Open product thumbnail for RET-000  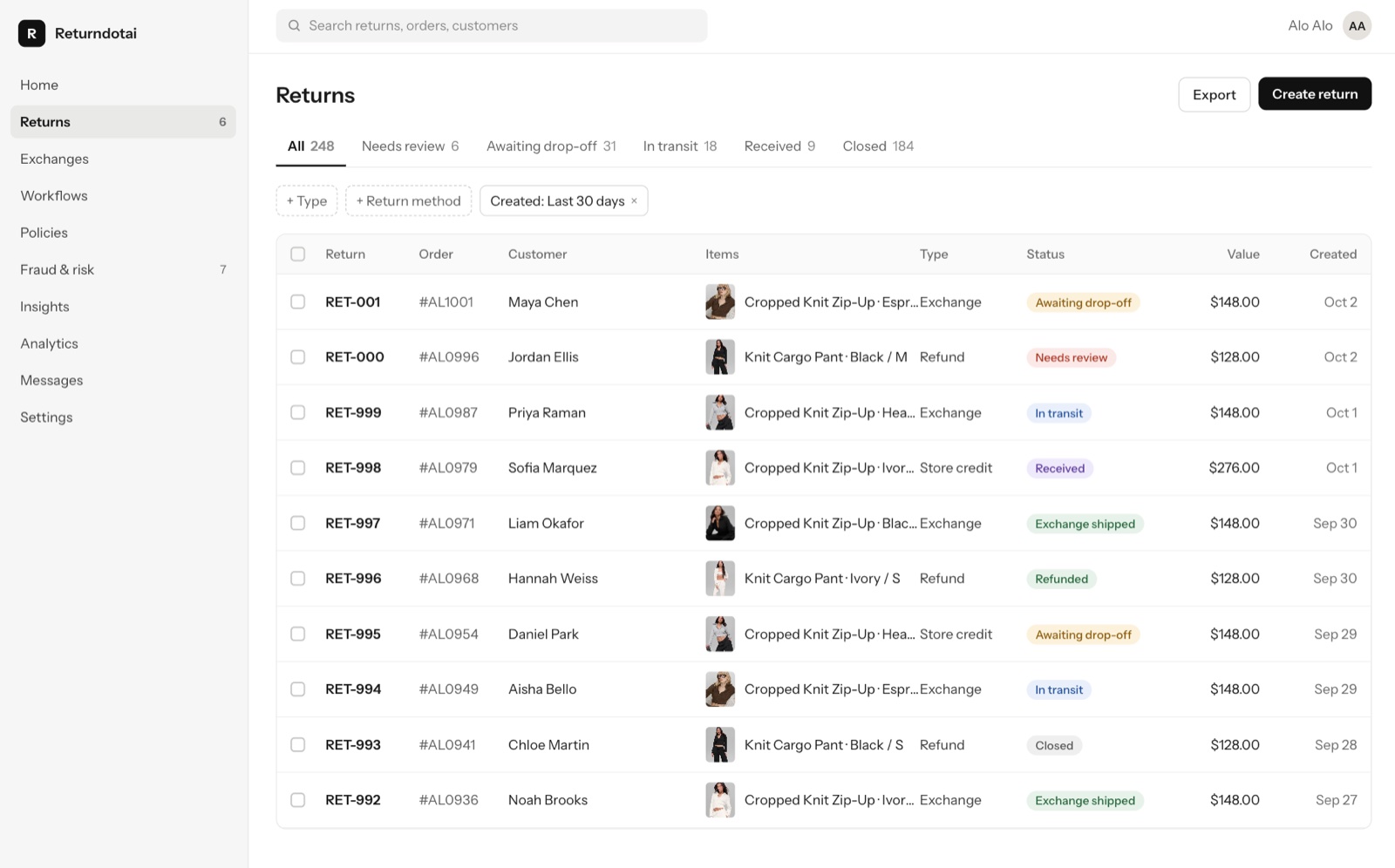(720, 357)
